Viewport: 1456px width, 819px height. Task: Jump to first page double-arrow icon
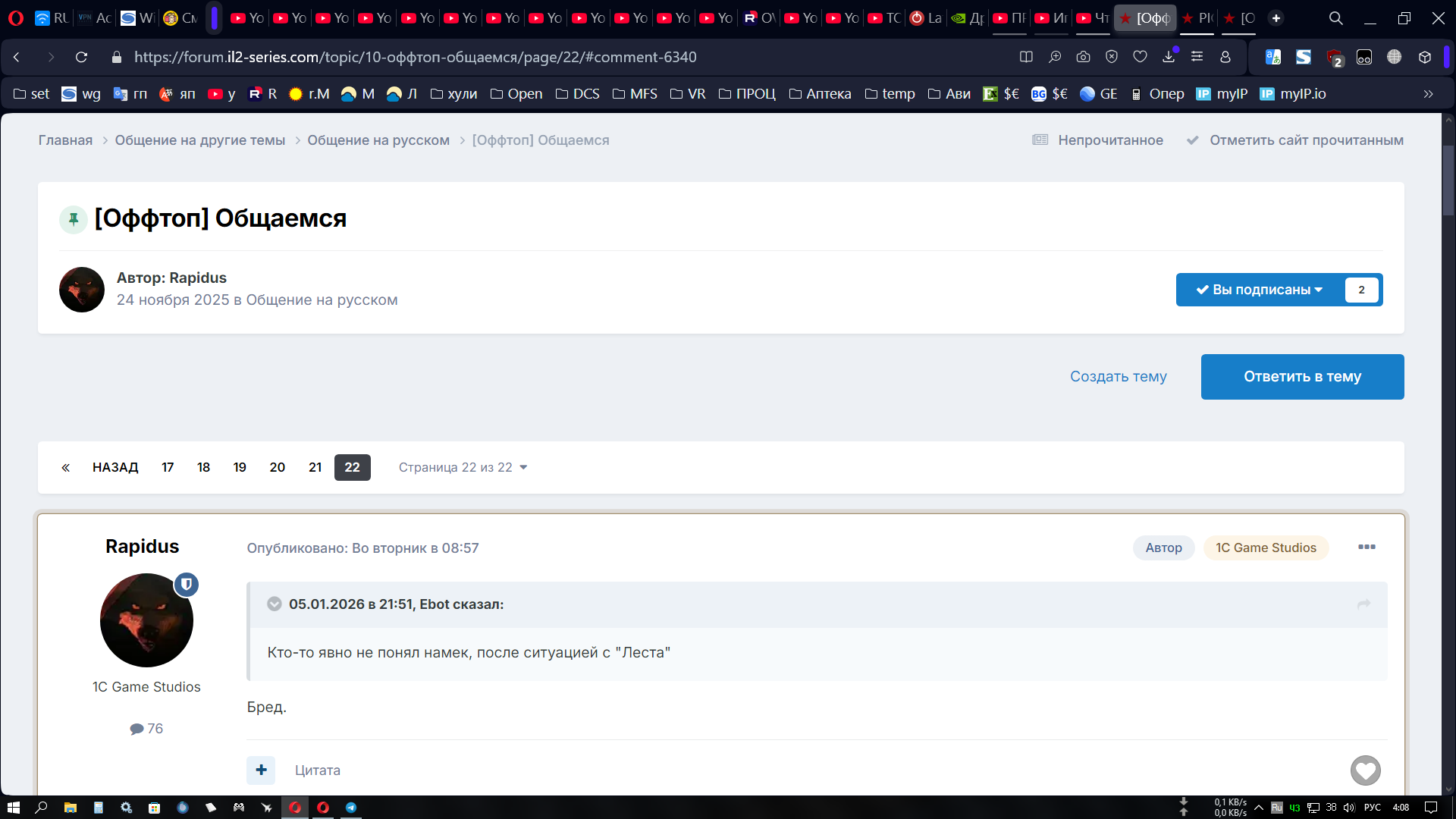tap(66, 467)
